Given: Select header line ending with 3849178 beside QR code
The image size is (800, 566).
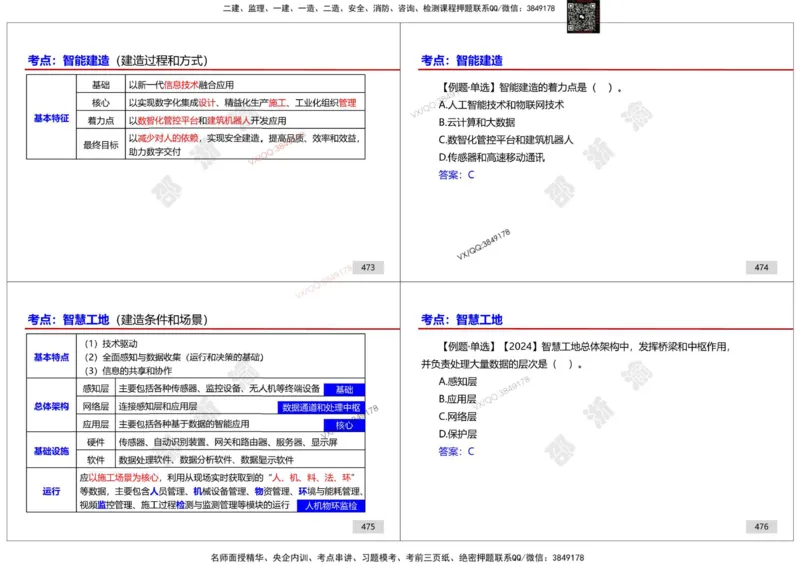Looking at the screenshot, I should (x=389, y=8).
